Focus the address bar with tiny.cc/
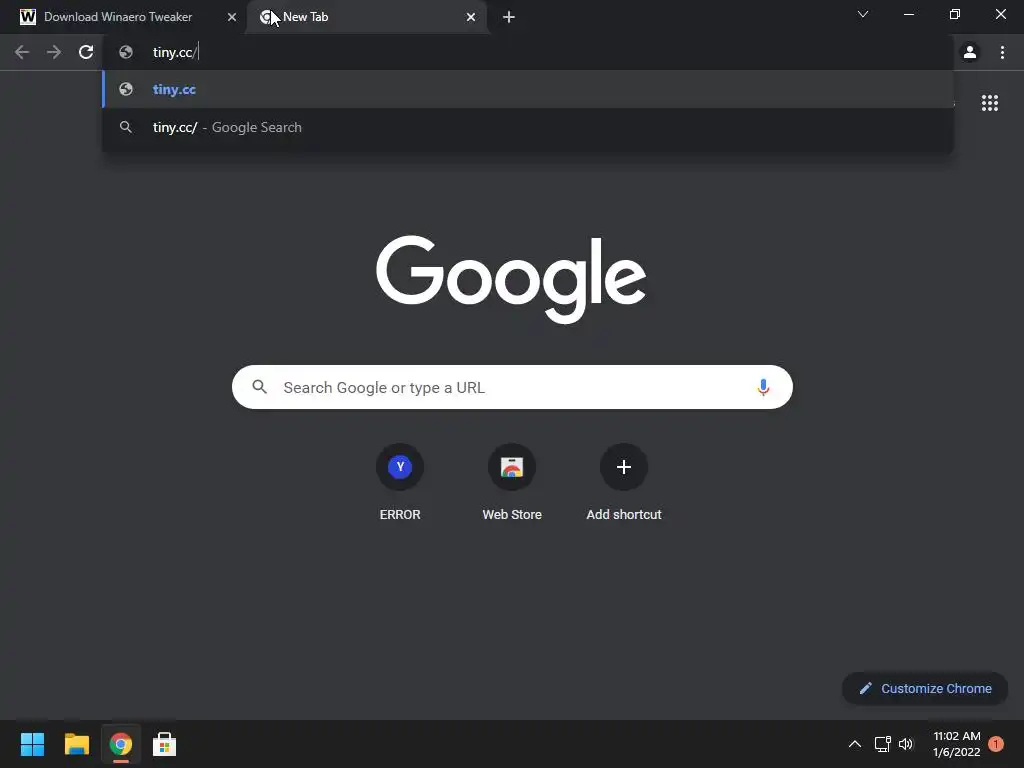 tap(528, 52)
